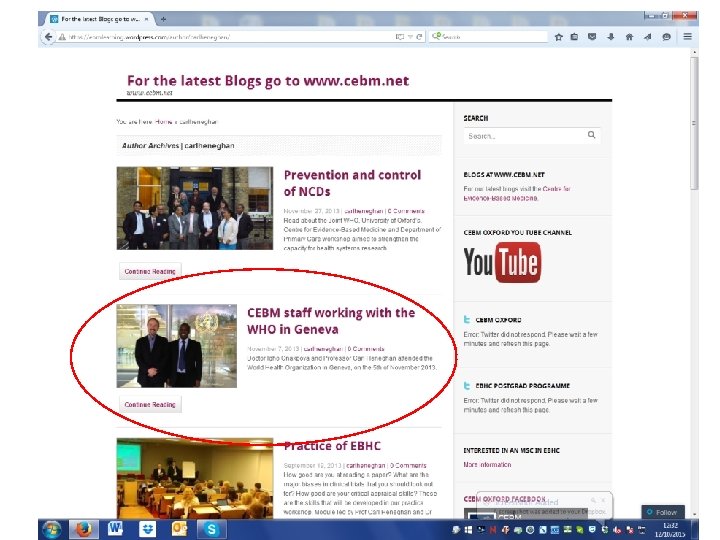The width and height of the screenshot is (720, 540).
Task: Click the browser toolbar Search box
Action: [489, 37]
